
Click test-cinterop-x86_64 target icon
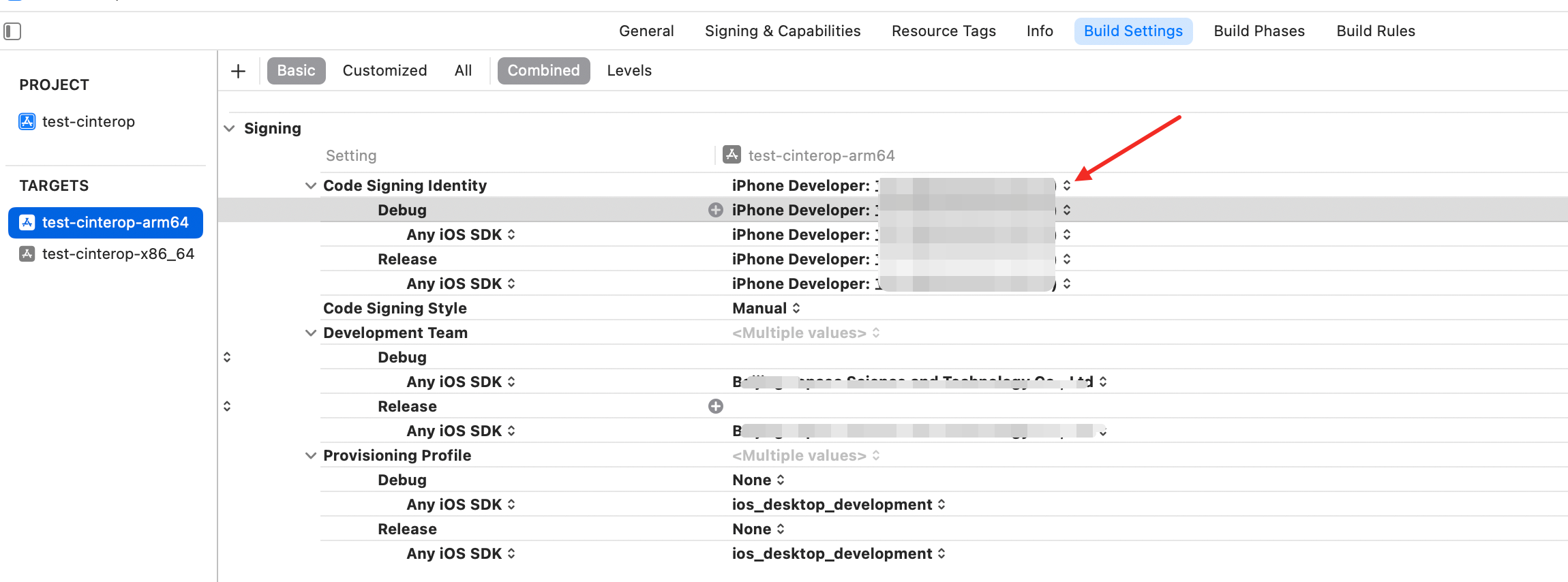pyautogui.click(x=27, y=254)
